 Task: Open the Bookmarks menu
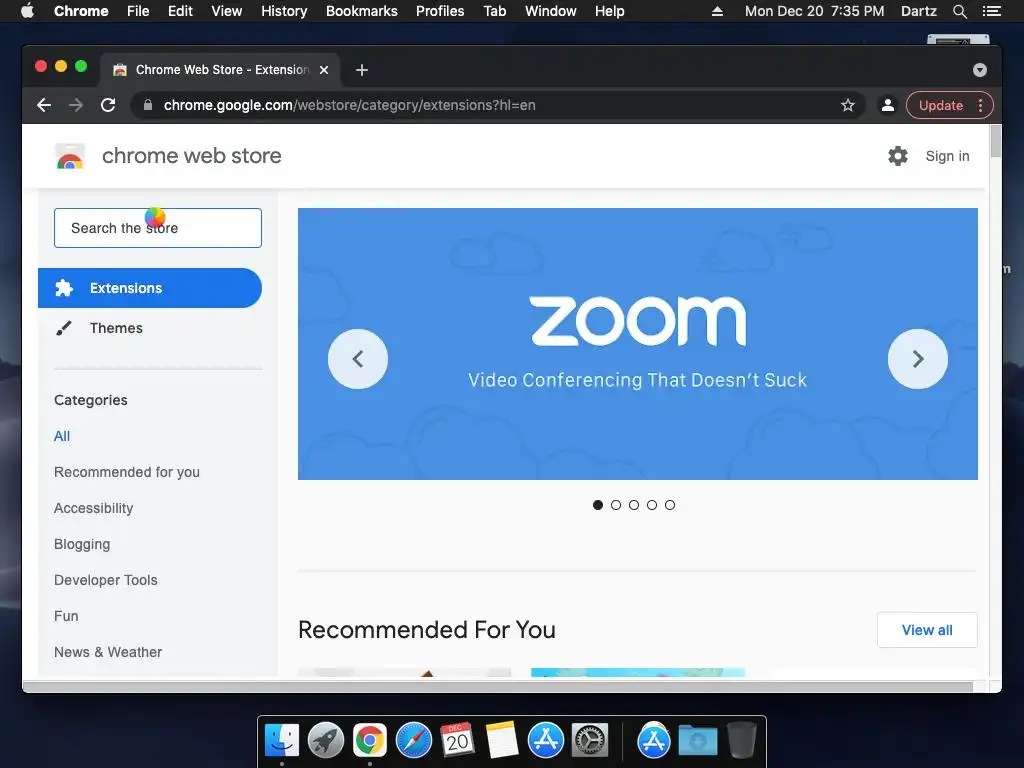pyautogui.click(x=362, y=11)
